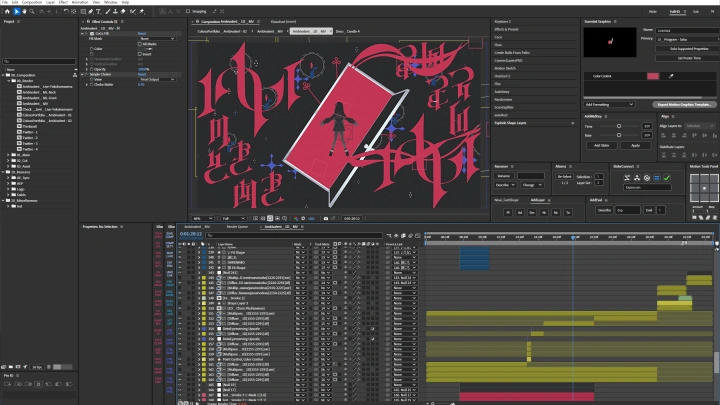The image size is (720, 405).
Task: Click the motion blur enable icon in timeline
Action: coord(411,236)
